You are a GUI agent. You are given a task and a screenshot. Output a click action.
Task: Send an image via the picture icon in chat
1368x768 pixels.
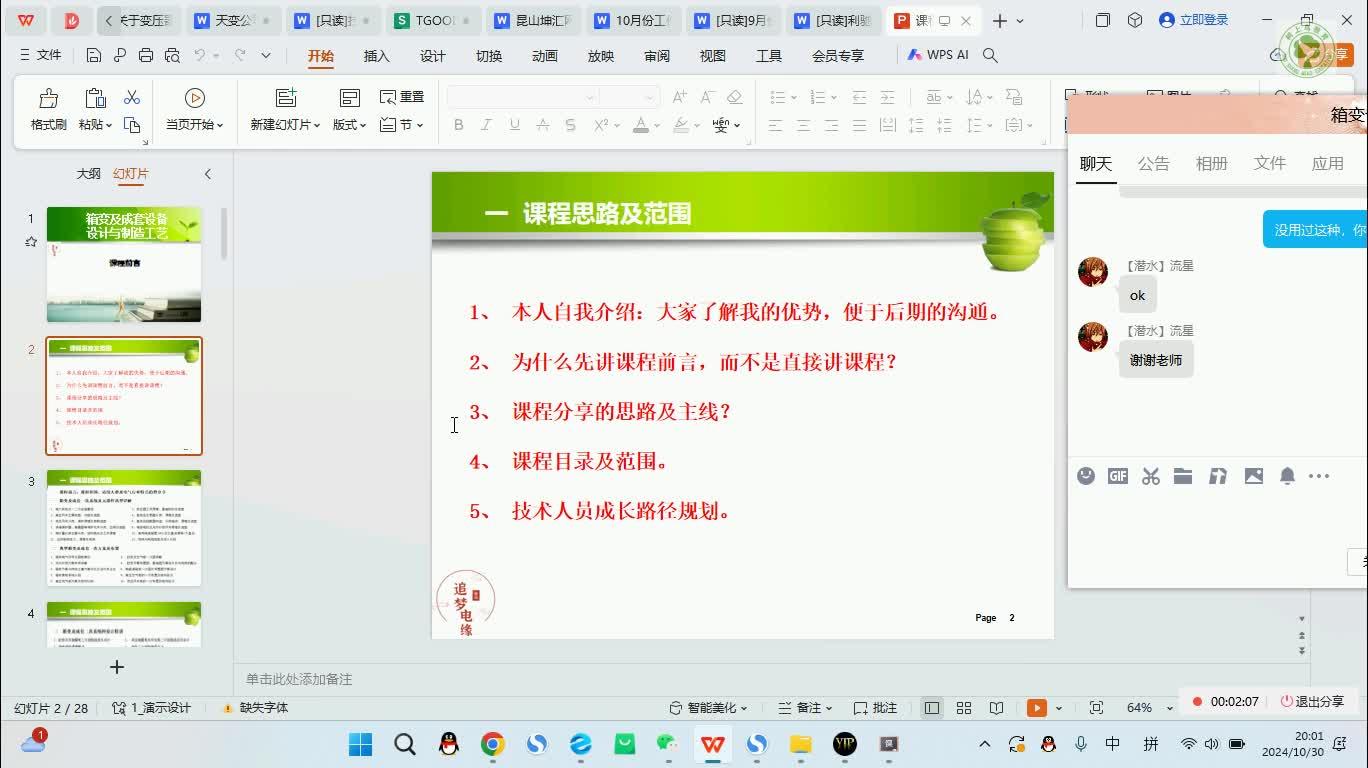1254,476
